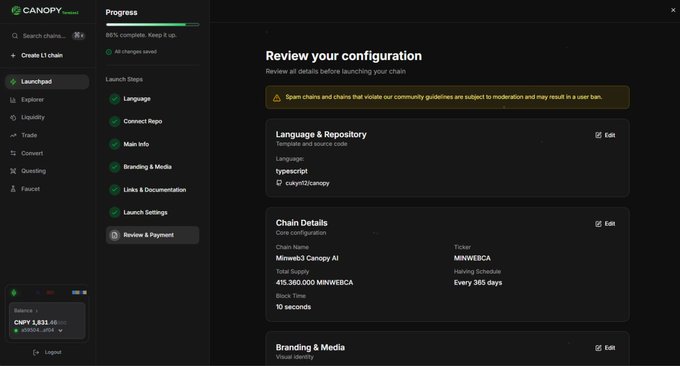The image size is (680, 366).
Task: Click the total supply 415.360.000 MINWEBCA
Action: click(x=314, y=282)
